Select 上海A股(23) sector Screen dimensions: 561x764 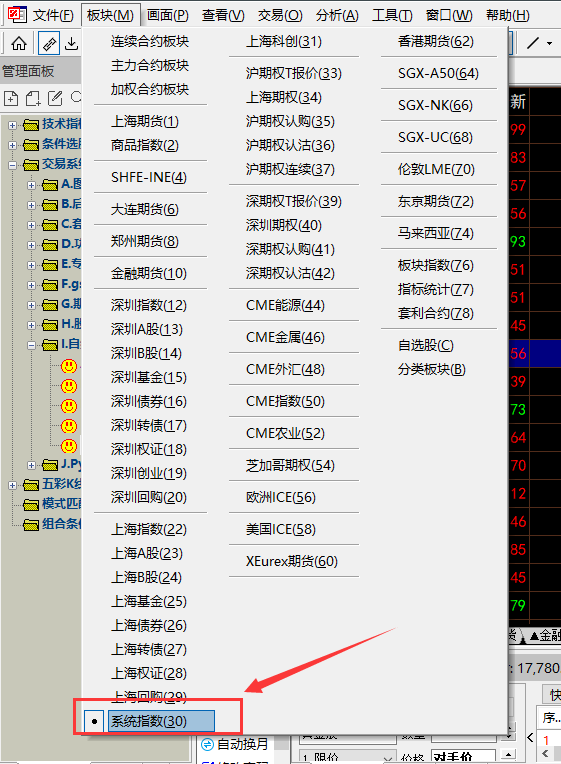tap(147, 554)
